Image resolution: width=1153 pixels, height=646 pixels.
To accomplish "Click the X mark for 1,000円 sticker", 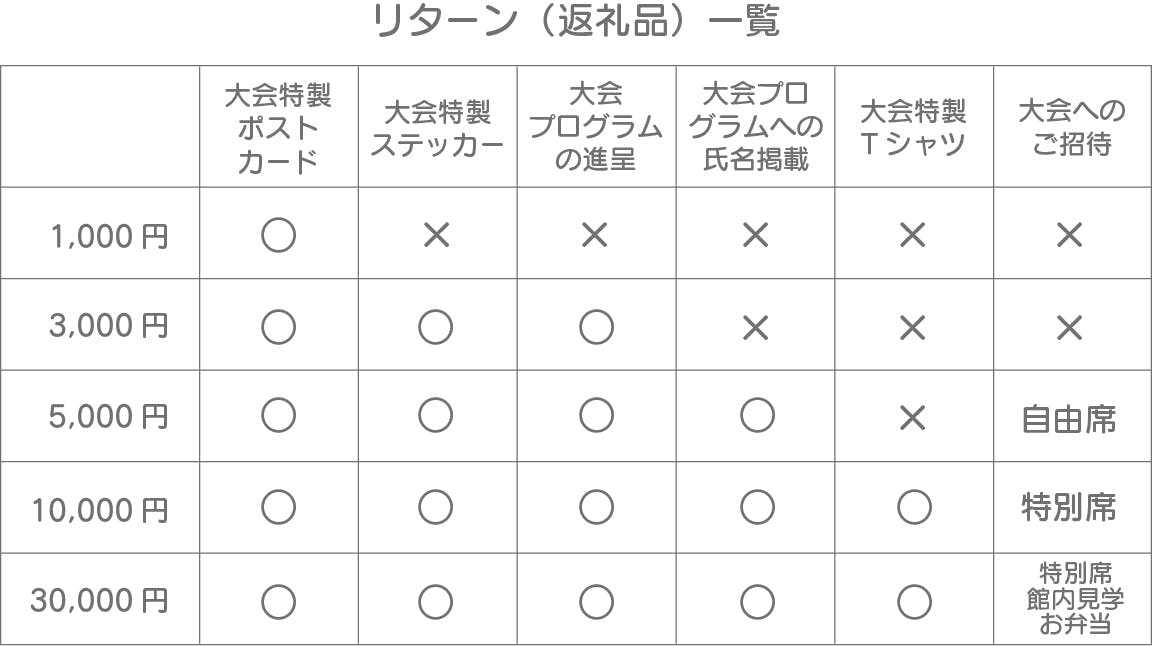I will tap(436, 235).
